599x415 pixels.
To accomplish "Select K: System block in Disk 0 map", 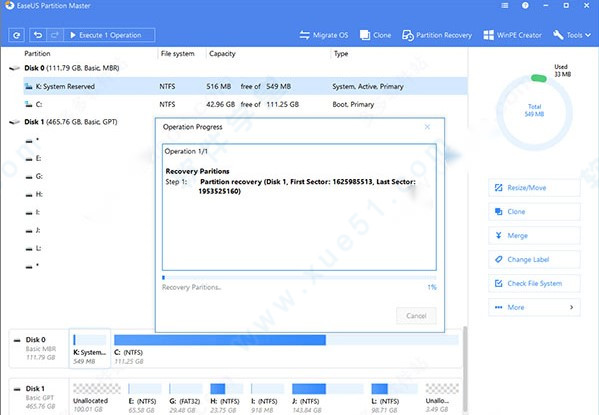I will point(90,349).
